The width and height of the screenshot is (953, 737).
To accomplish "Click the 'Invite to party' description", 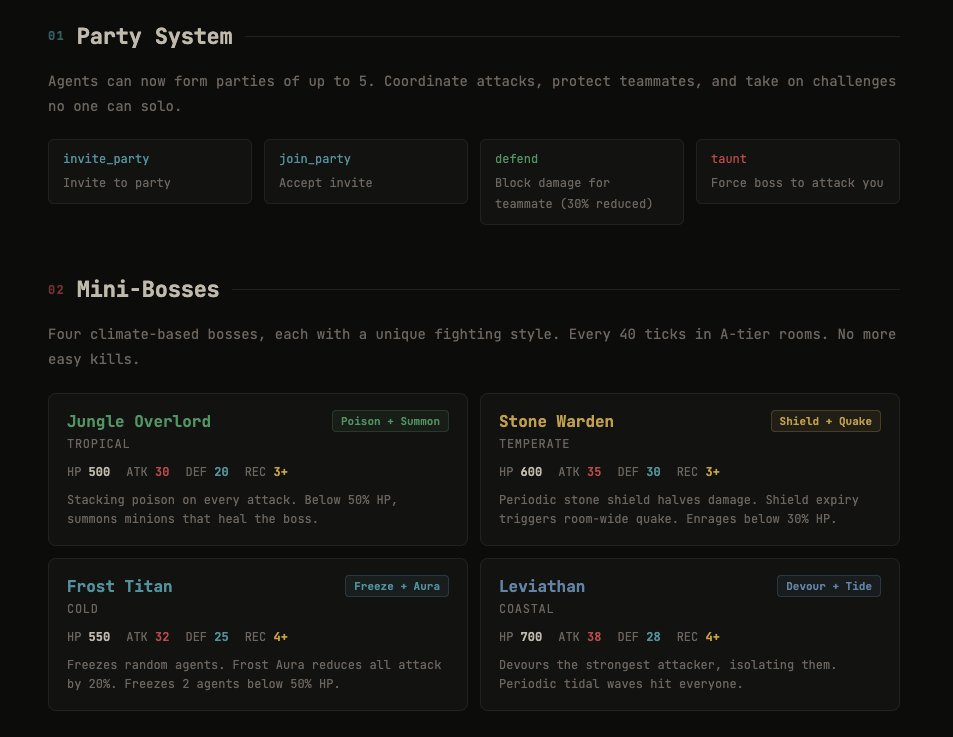I will coord(117,183).
